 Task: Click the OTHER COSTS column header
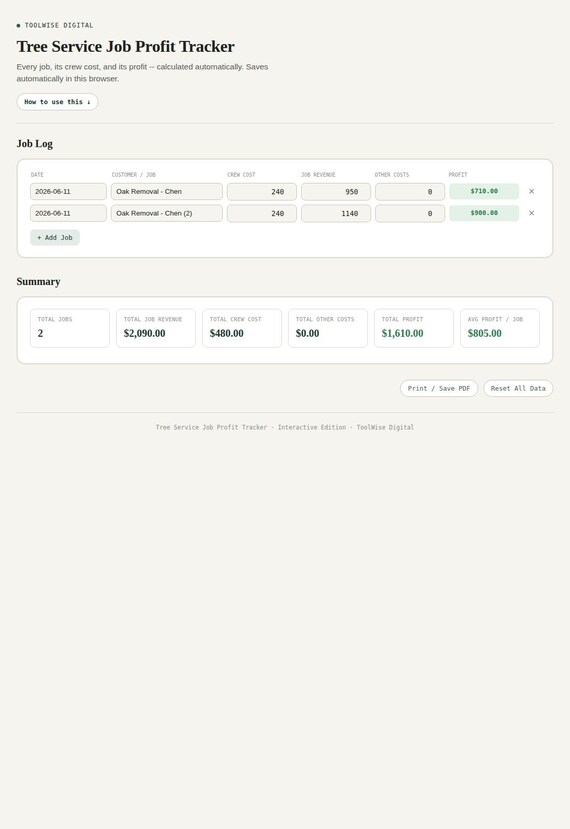point(392,174)
